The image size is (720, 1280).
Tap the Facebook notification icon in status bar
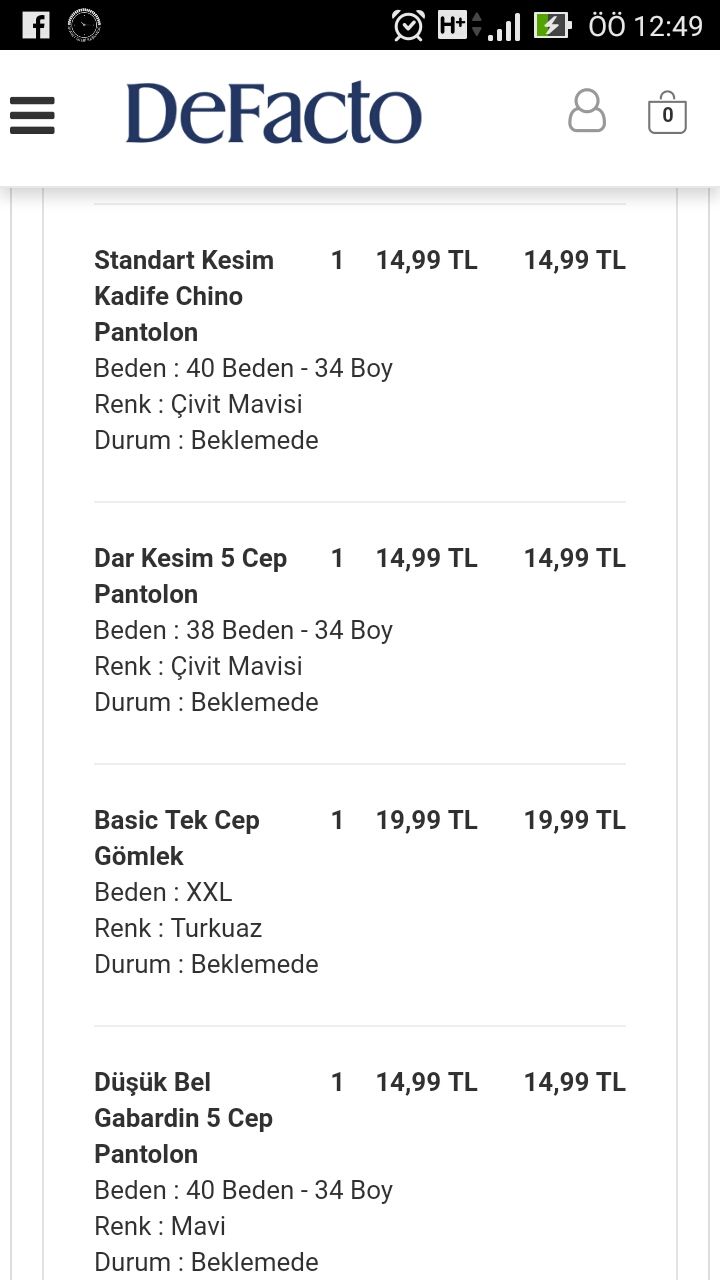click(x=35, y=25)
